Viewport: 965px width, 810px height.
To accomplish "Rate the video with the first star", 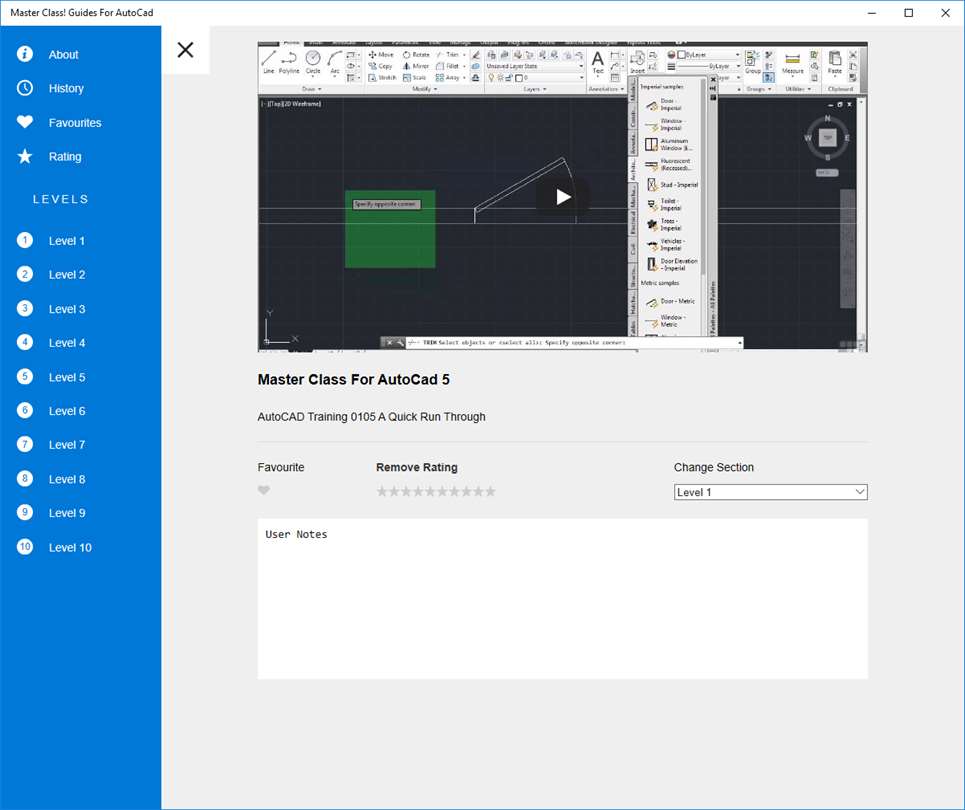I will click(x=382, y=491).
